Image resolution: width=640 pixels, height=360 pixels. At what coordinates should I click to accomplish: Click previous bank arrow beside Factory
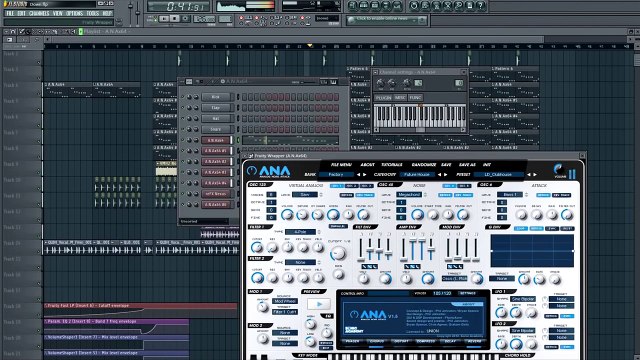tap(358, 175)
